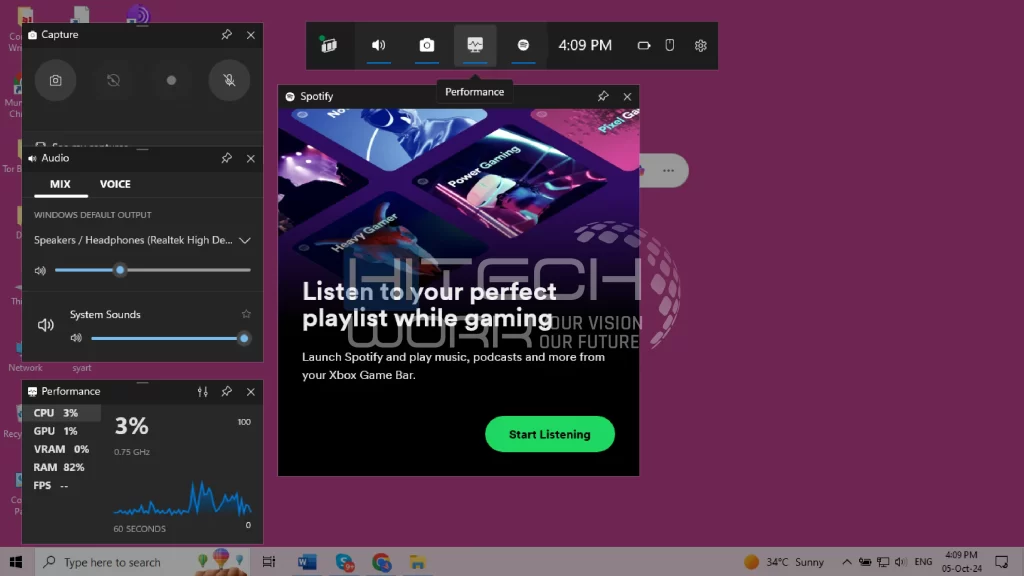Close the Spotify widget
This screenshot has height=576, width=1024.
[x=627, y=96]
